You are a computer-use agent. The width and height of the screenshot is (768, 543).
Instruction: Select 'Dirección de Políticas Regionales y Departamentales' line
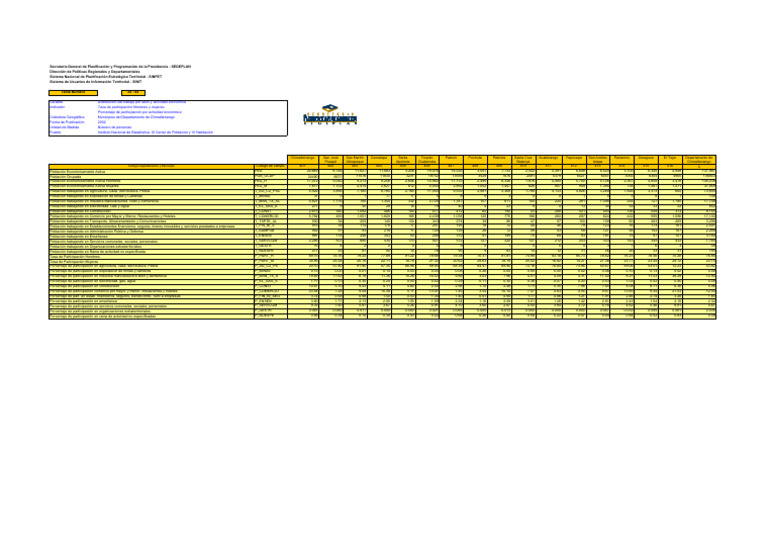pos(95,71)
